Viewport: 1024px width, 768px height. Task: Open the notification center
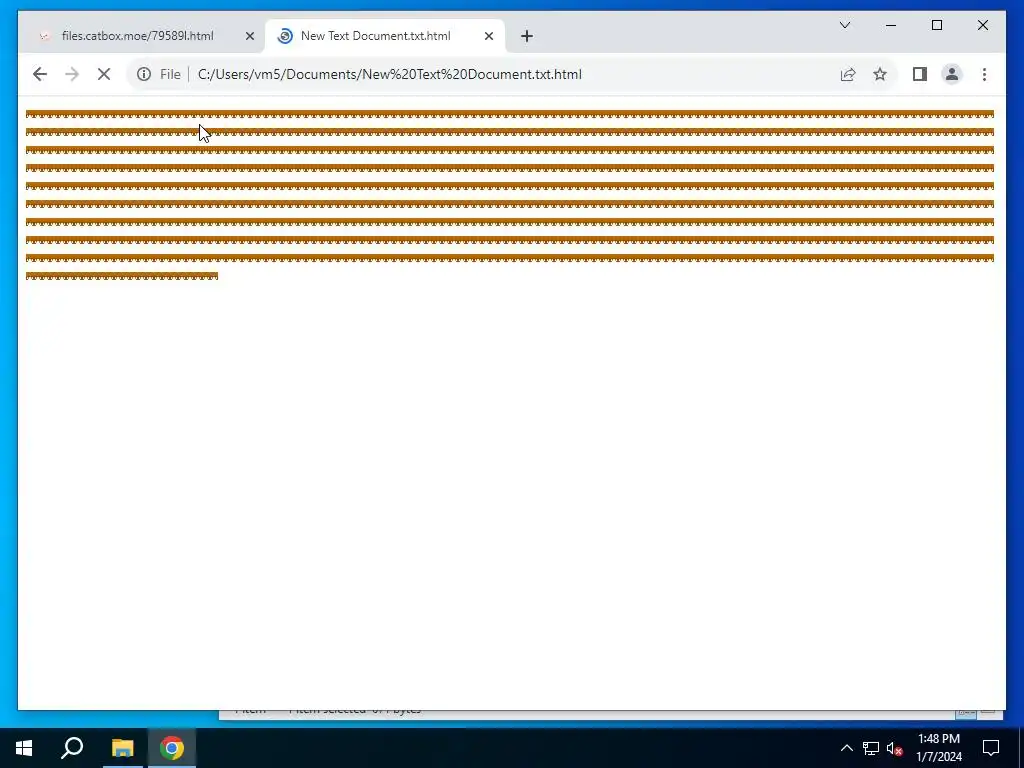pos(991,748)
